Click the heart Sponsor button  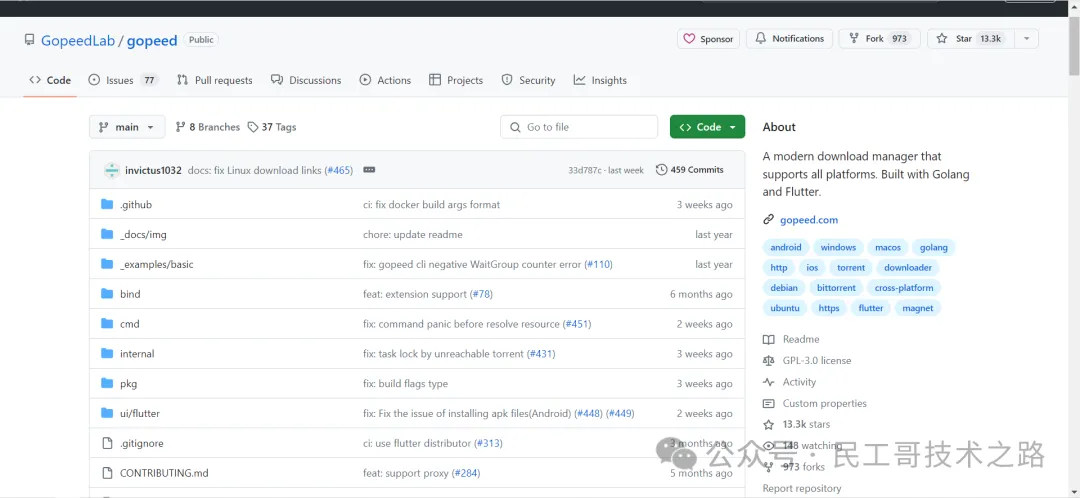pyautogui.click(x=708, y=39)
